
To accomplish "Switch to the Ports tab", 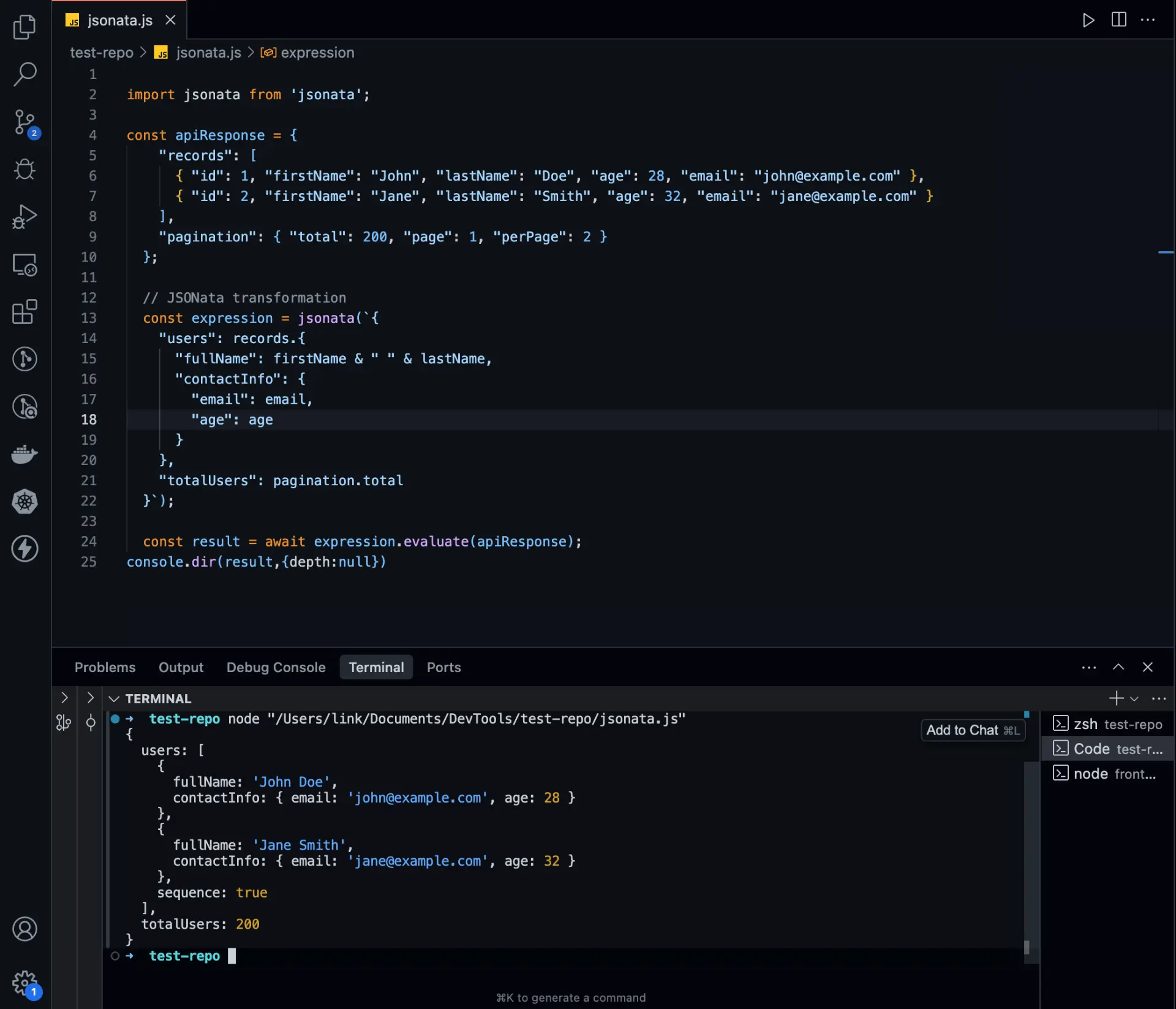I will [x=443, y=667].
